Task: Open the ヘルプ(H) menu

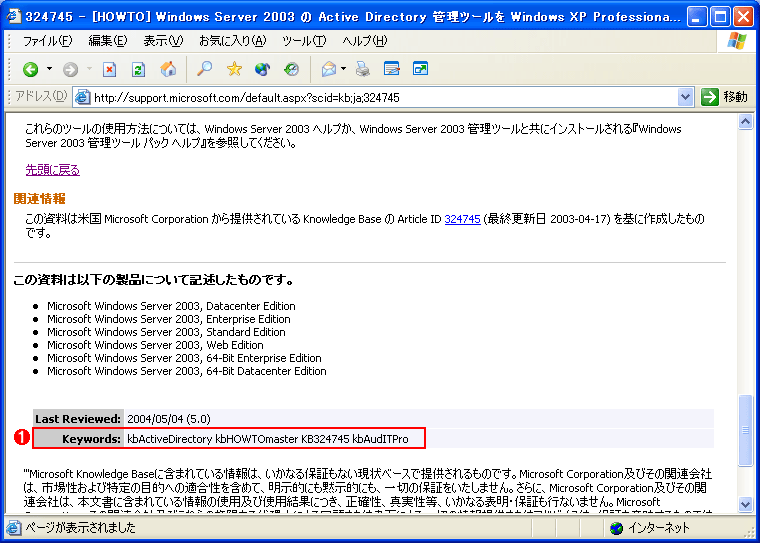Action: click(364, 41)
